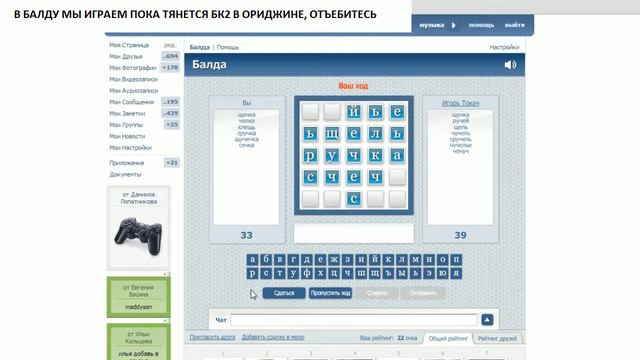Pick letter б on the letter keyboard
Screen dimensions: 640x360
click(266, 260)
